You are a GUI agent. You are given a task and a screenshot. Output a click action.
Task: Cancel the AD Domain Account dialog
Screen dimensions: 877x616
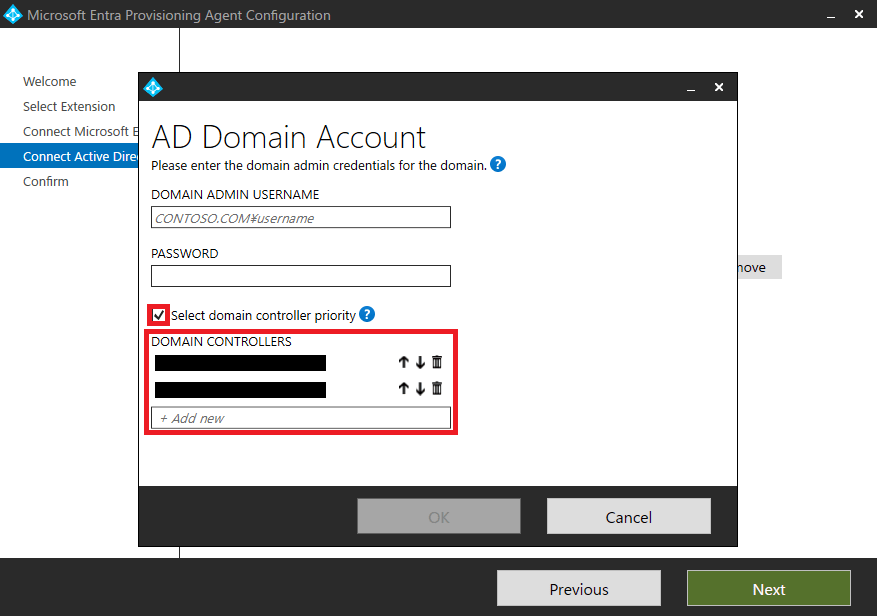[x=629, y=516]
